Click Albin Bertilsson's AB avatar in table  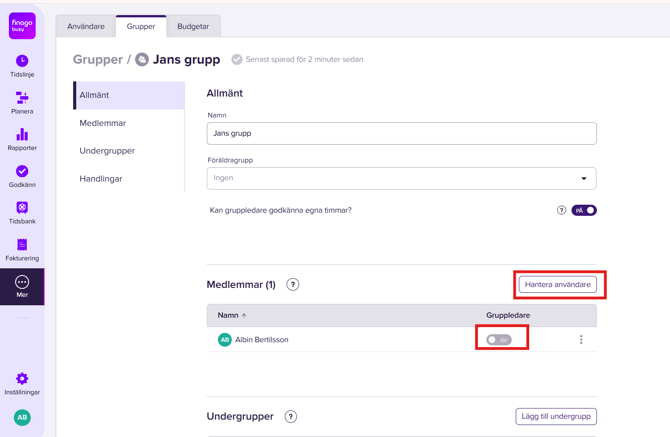(x=225, y=340)
